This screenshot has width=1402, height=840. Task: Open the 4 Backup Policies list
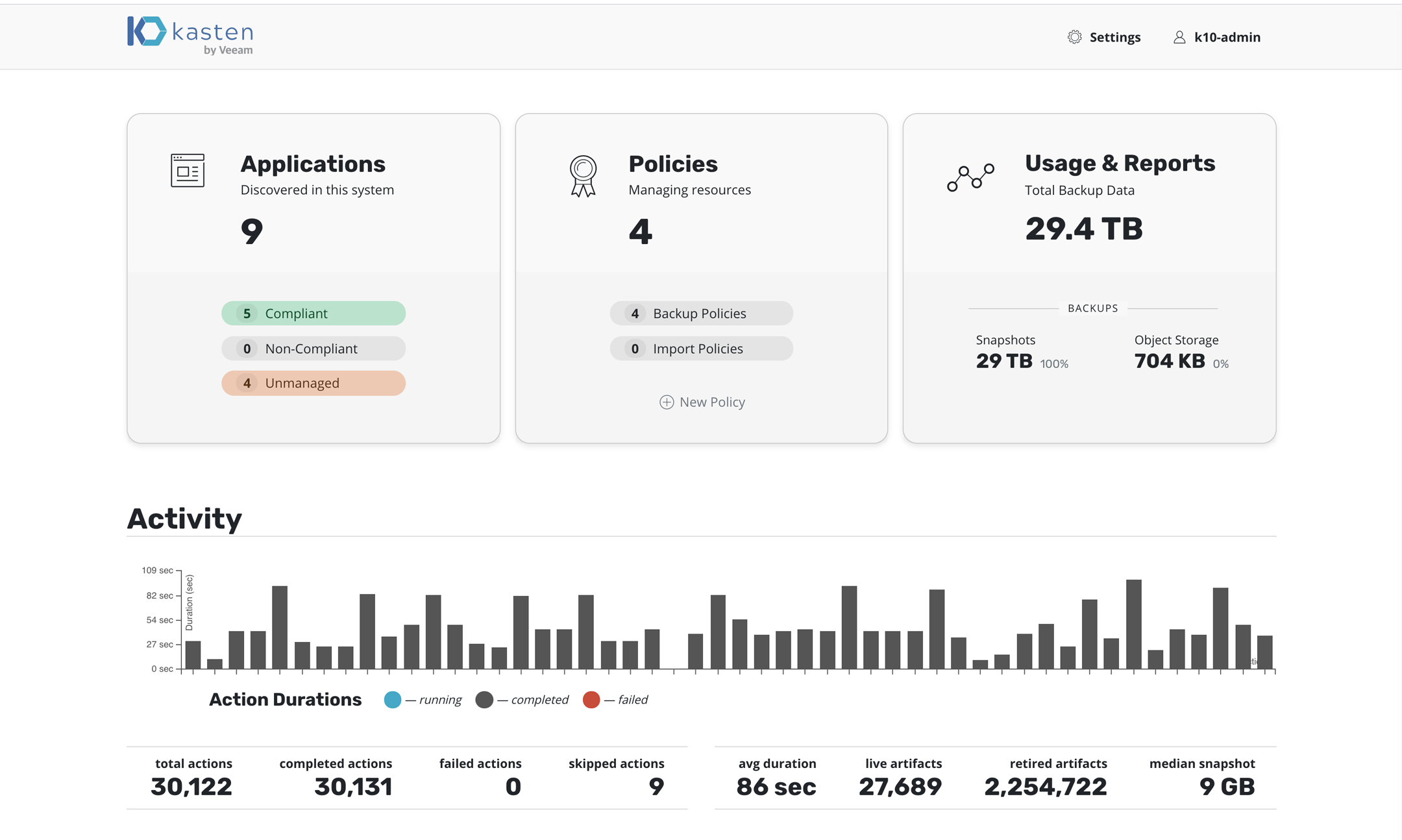pos(701,314)
